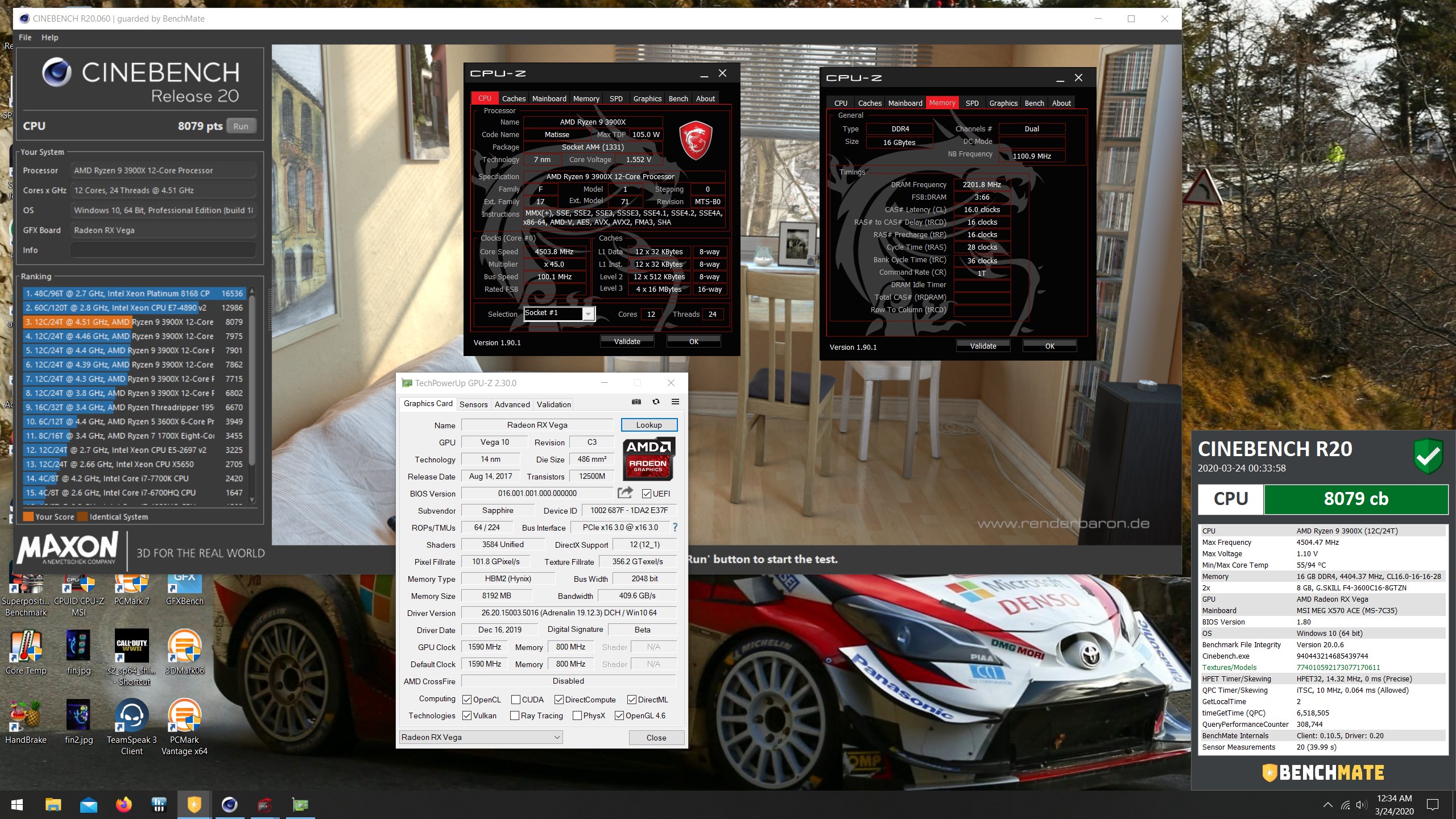Toggle OpenCL checkbox
Image resolution: width=1456 pixels, height=819 pixels.
tap(467, 699)
